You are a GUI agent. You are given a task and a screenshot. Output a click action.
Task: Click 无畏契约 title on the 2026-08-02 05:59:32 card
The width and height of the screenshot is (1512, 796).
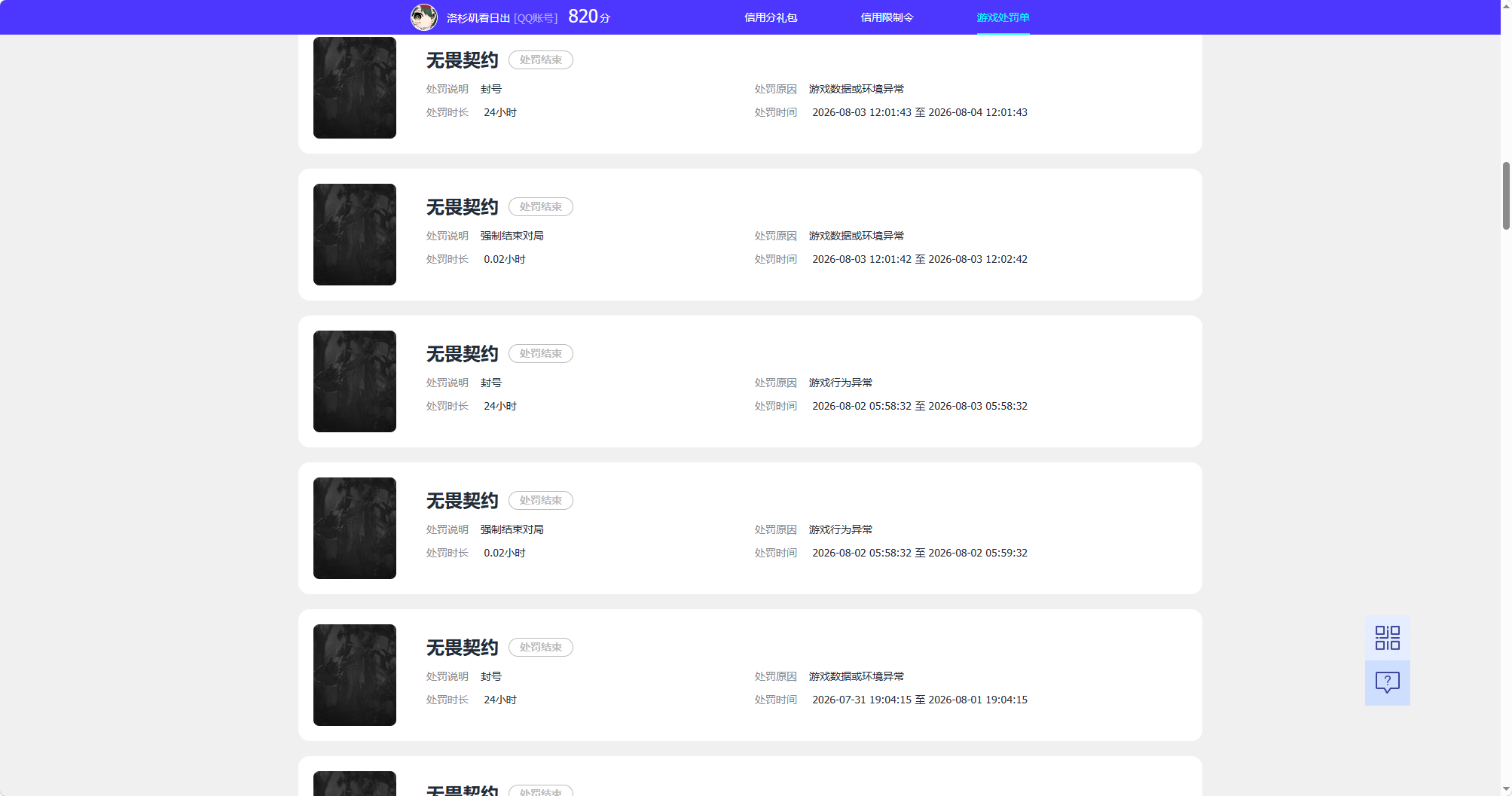click(x=463, y=501)
